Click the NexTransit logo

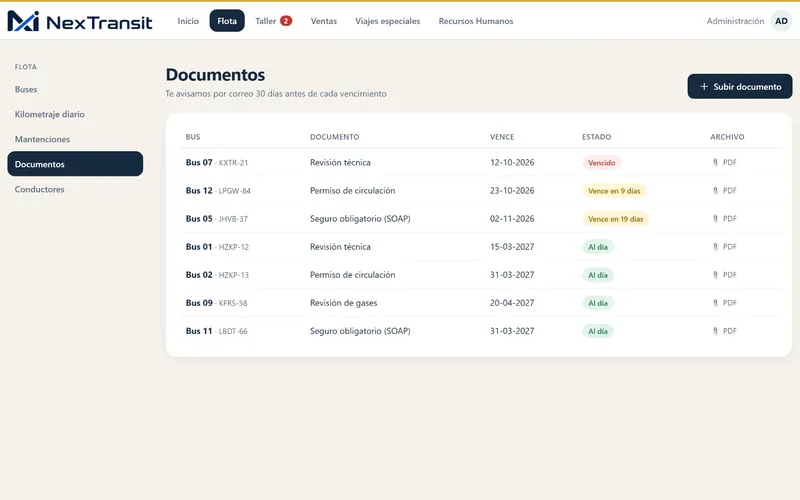click(80, 21)
